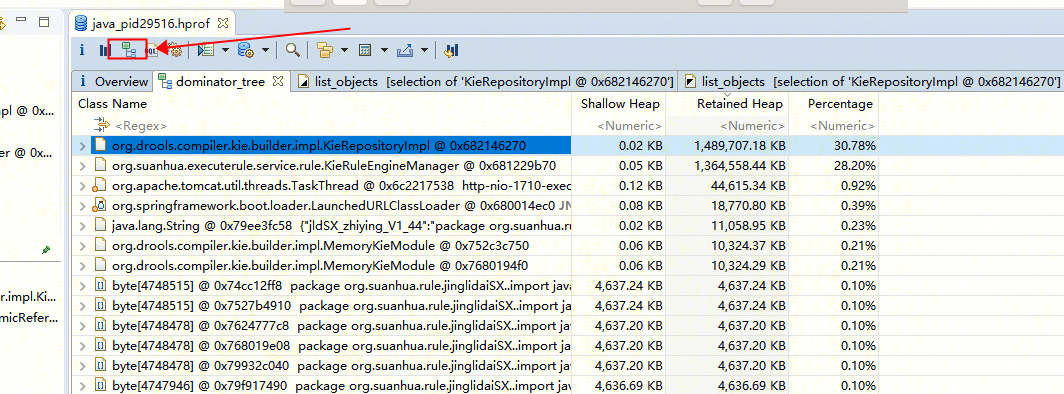Screen dimensions: 1064x394
Task: Expand the byte[4748478] @ 0x7624777c8 row
Action: point(82,326)
